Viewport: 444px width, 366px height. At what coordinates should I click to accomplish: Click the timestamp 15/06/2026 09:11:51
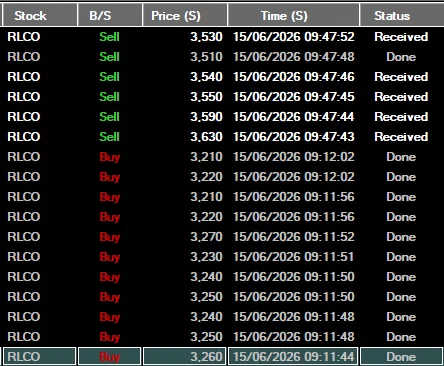coord(294,257)
